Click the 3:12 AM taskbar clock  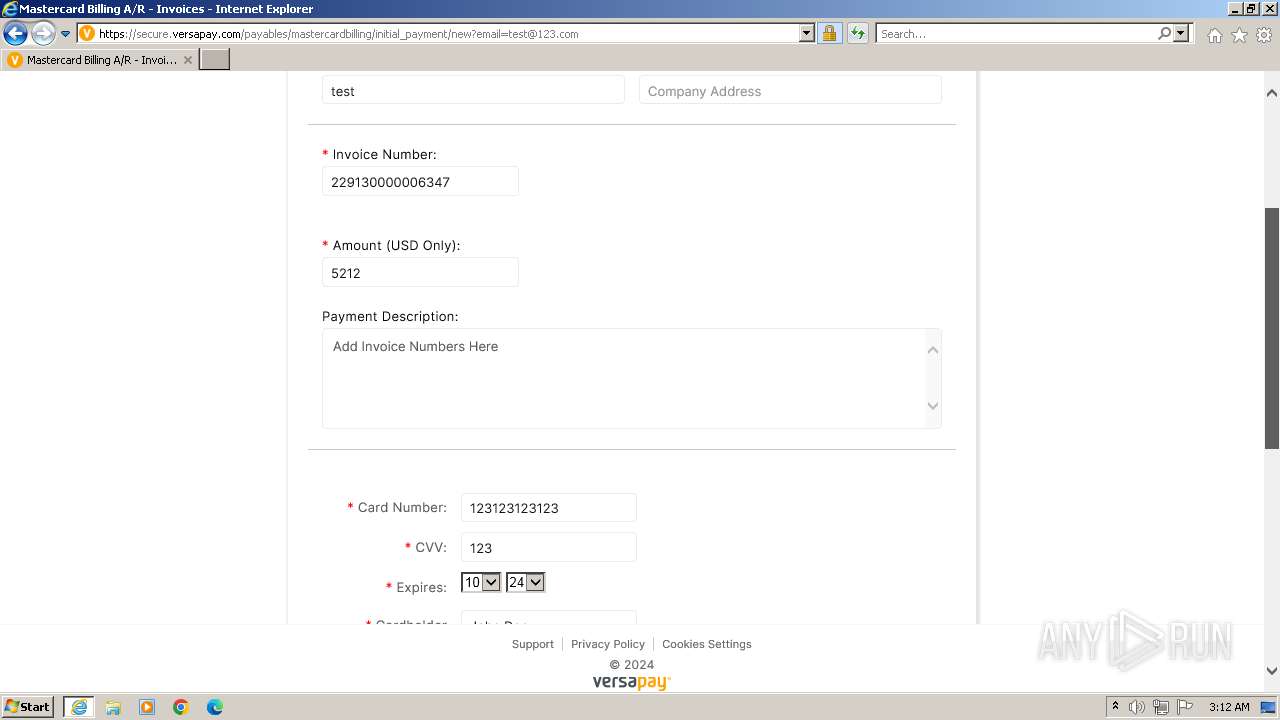[x=1229, y=707]
